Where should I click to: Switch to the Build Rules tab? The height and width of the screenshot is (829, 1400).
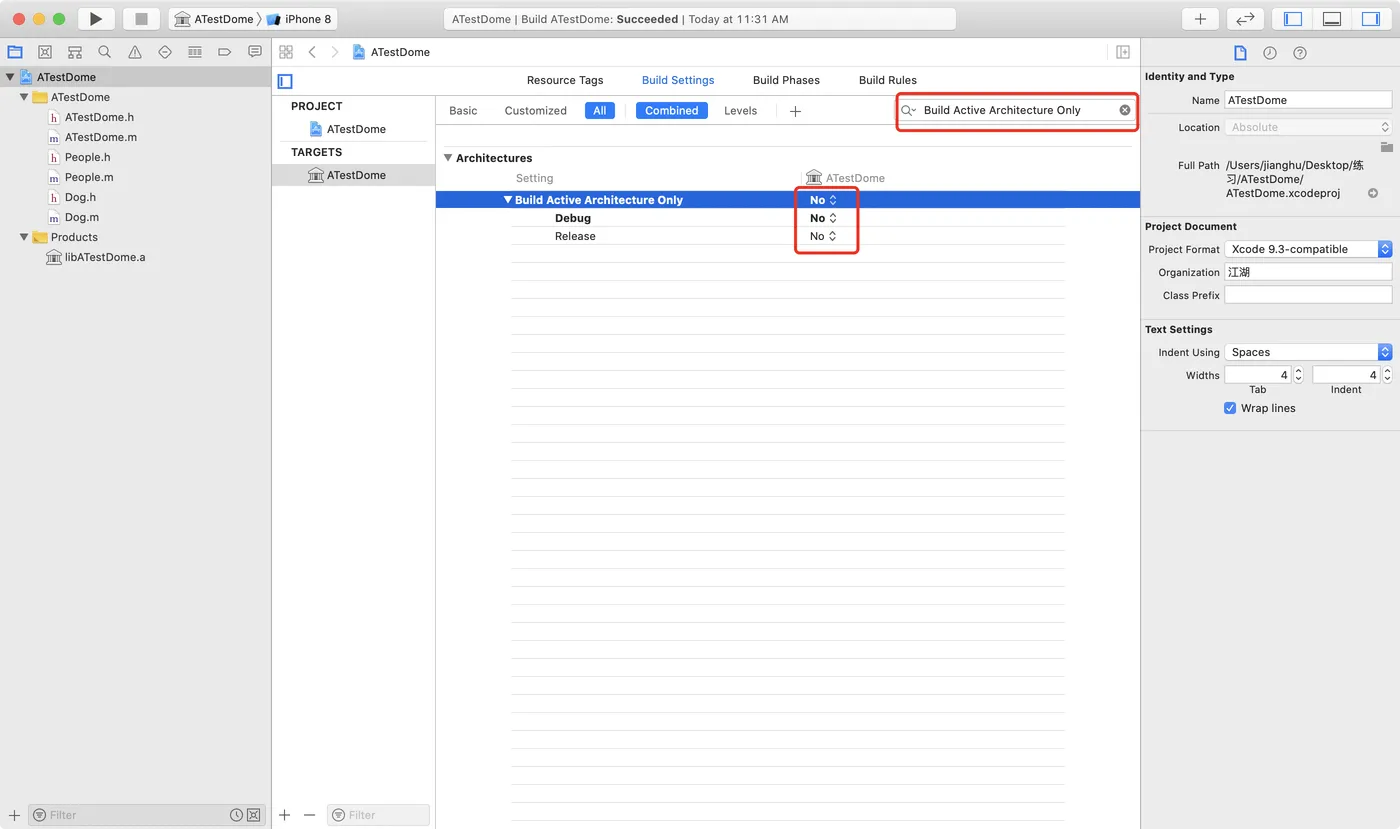pyautogui.click(x=888, y=80)
